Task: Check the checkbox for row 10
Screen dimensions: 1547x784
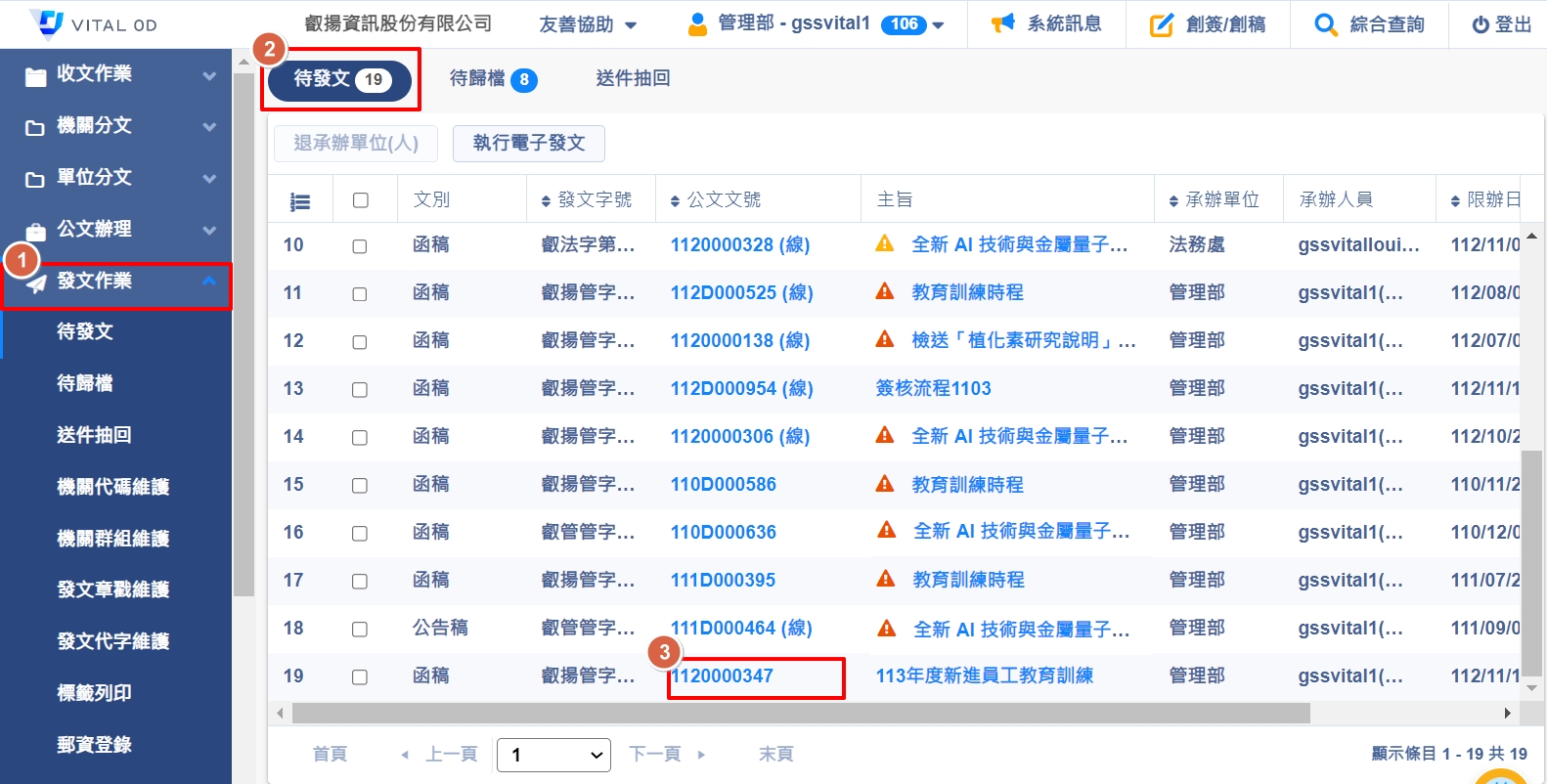Action: [360, 246]
